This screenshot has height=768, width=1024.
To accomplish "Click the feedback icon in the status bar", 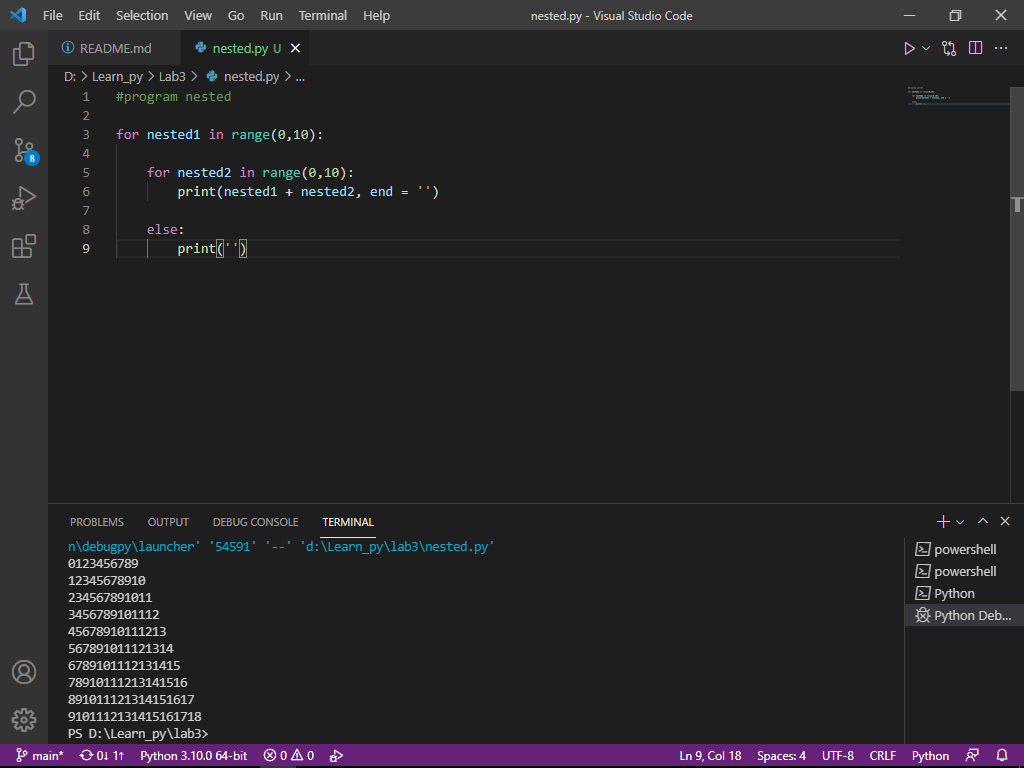I will click(972, 756).
